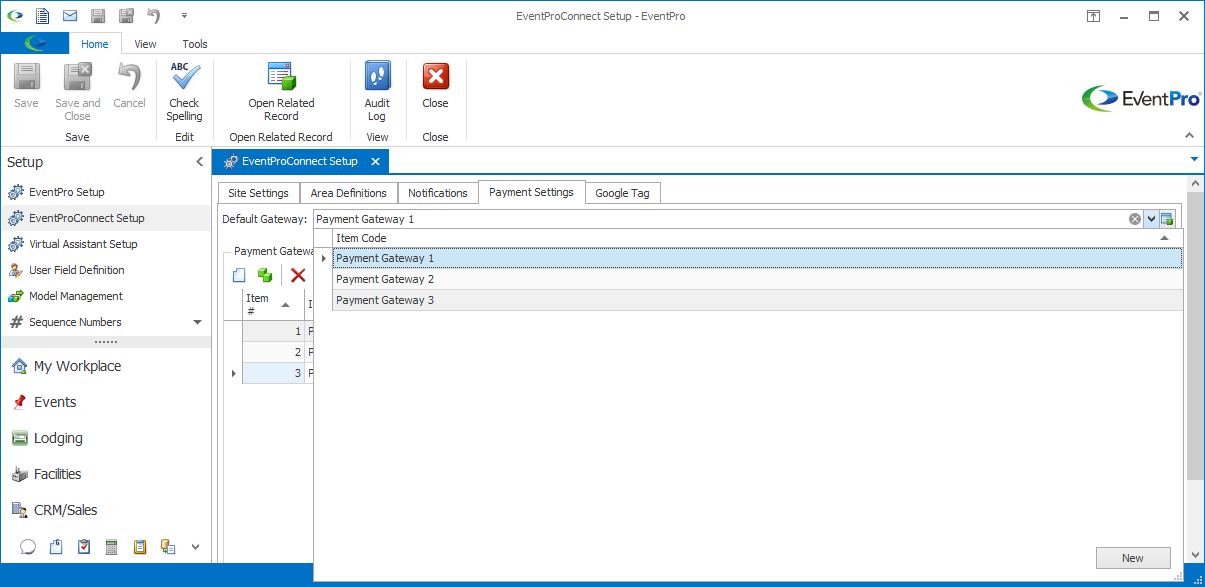Switch to the Tools ribbon tab
This screenshot has width=1205, height=587.
(x=195, y=44)
